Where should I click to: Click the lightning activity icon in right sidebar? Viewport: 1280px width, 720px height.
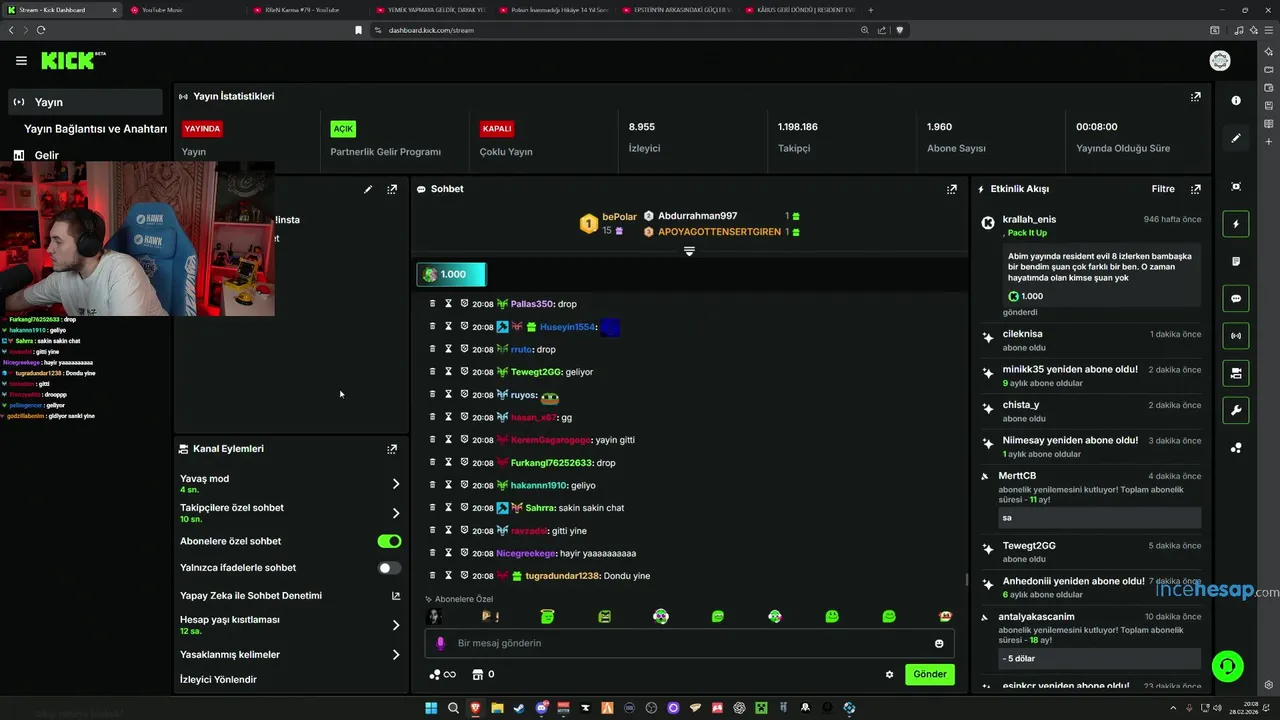click(x=1236, y=224)
